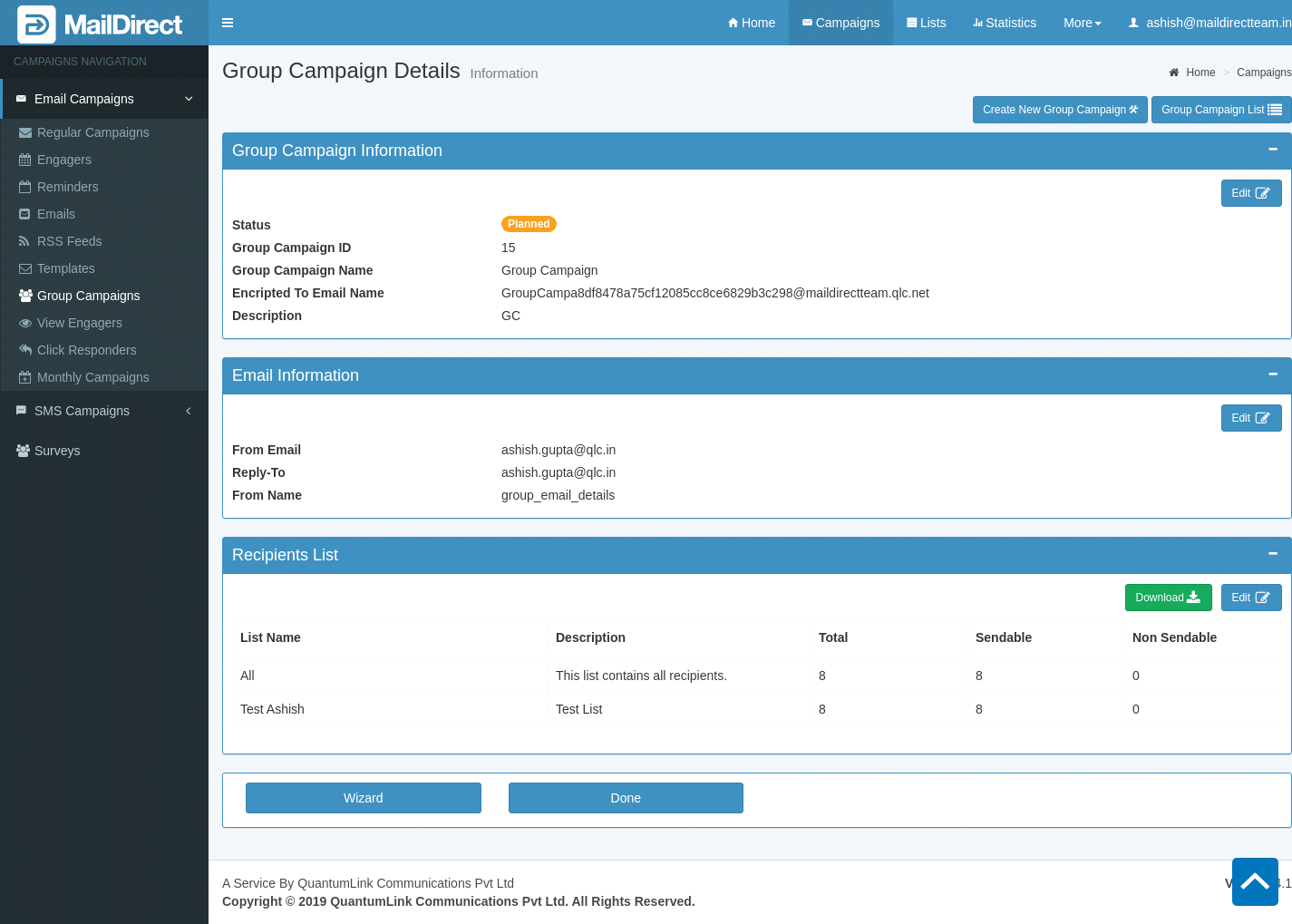Collapse the Email Information panel

pyautogui.click(x=1272, y=374)
